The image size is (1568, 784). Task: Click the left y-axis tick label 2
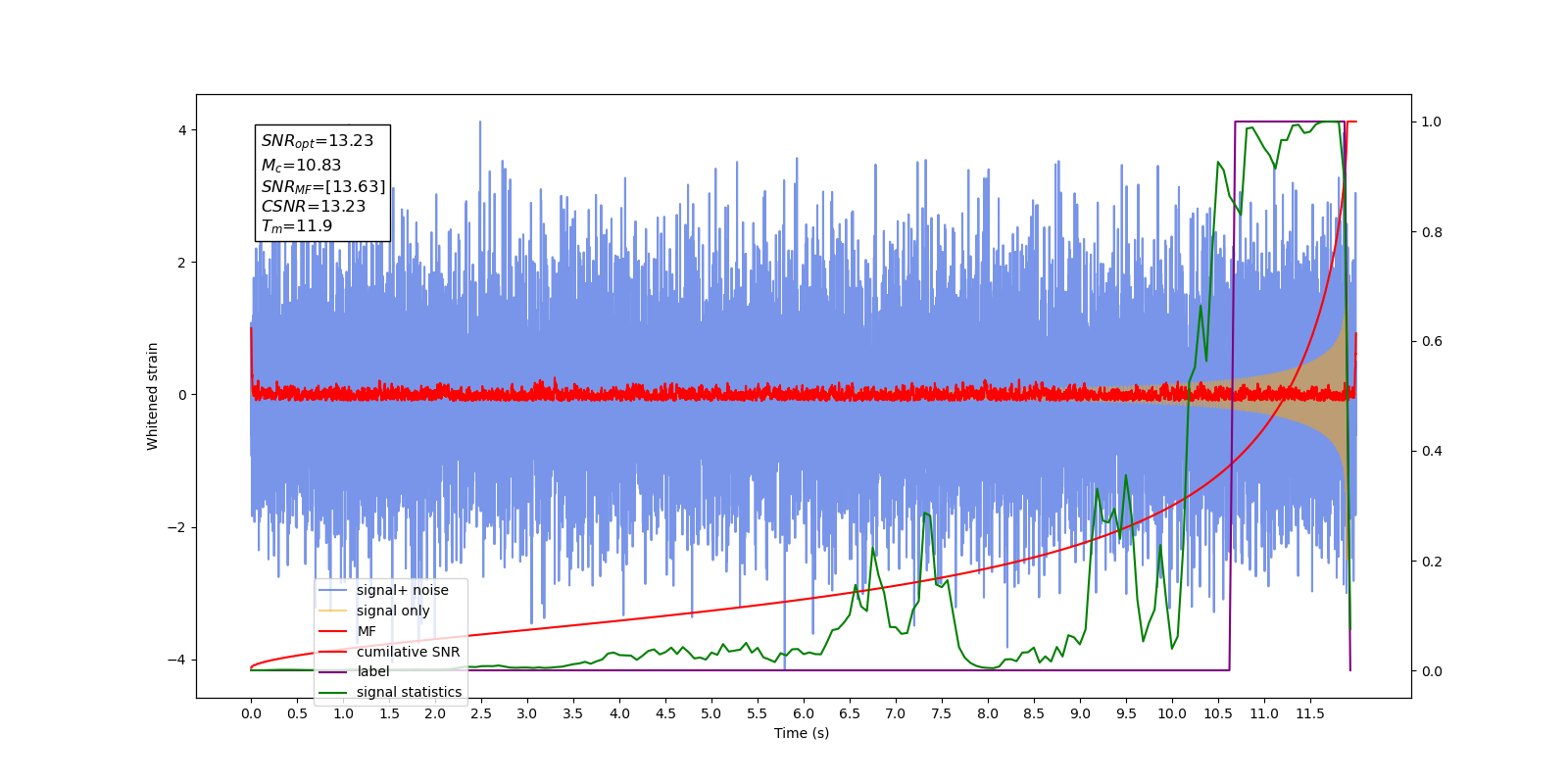(182, 263)
